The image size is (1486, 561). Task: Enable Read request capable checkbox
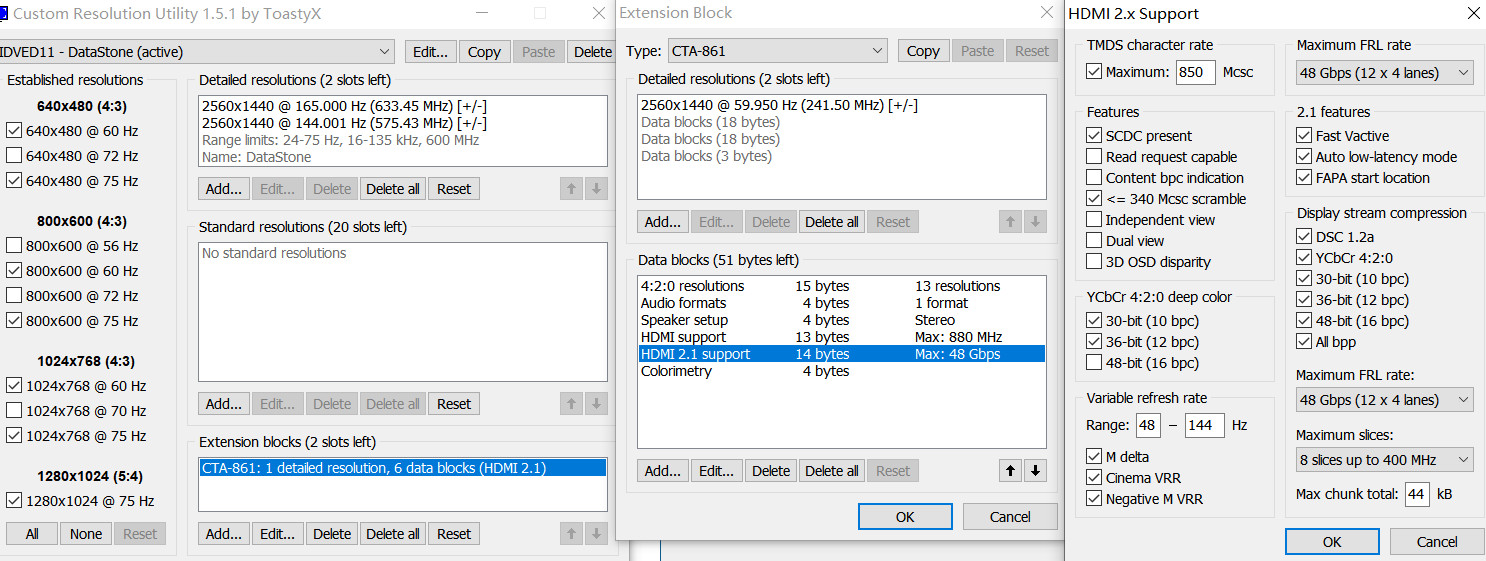pyautogui.click(x=1095, y=157)
